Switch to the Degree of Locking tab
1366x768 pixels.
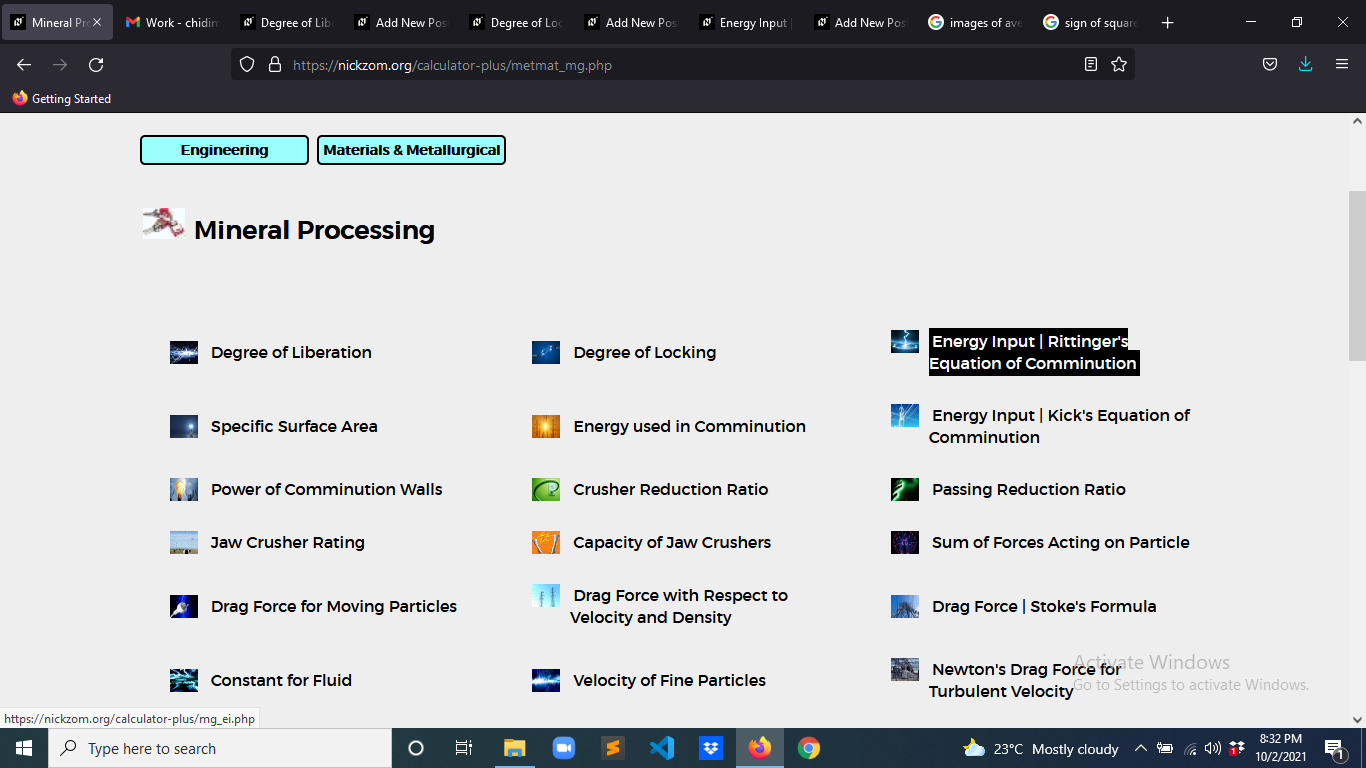tap(517, 22)
